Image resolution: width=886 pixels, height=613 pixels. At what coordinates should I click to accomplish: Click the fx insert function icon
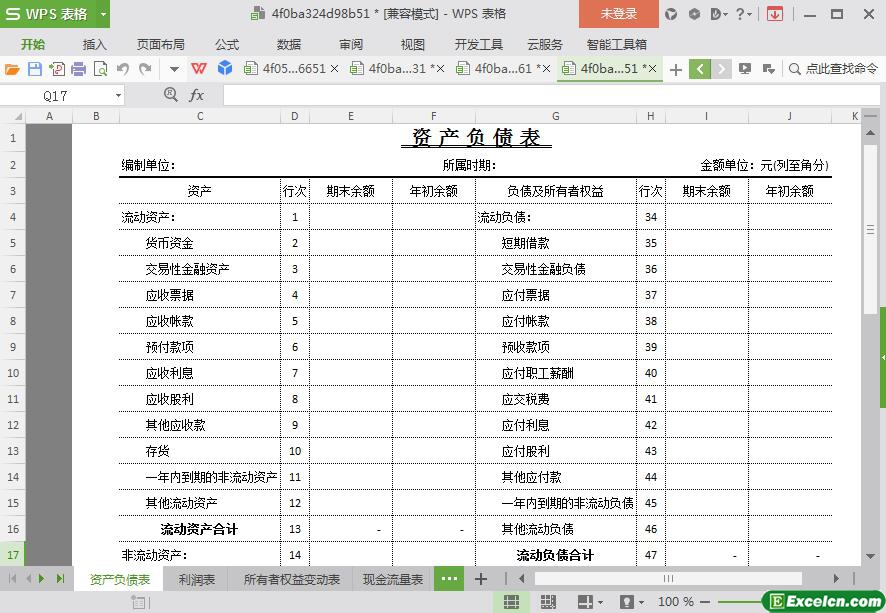click(197, 95)
